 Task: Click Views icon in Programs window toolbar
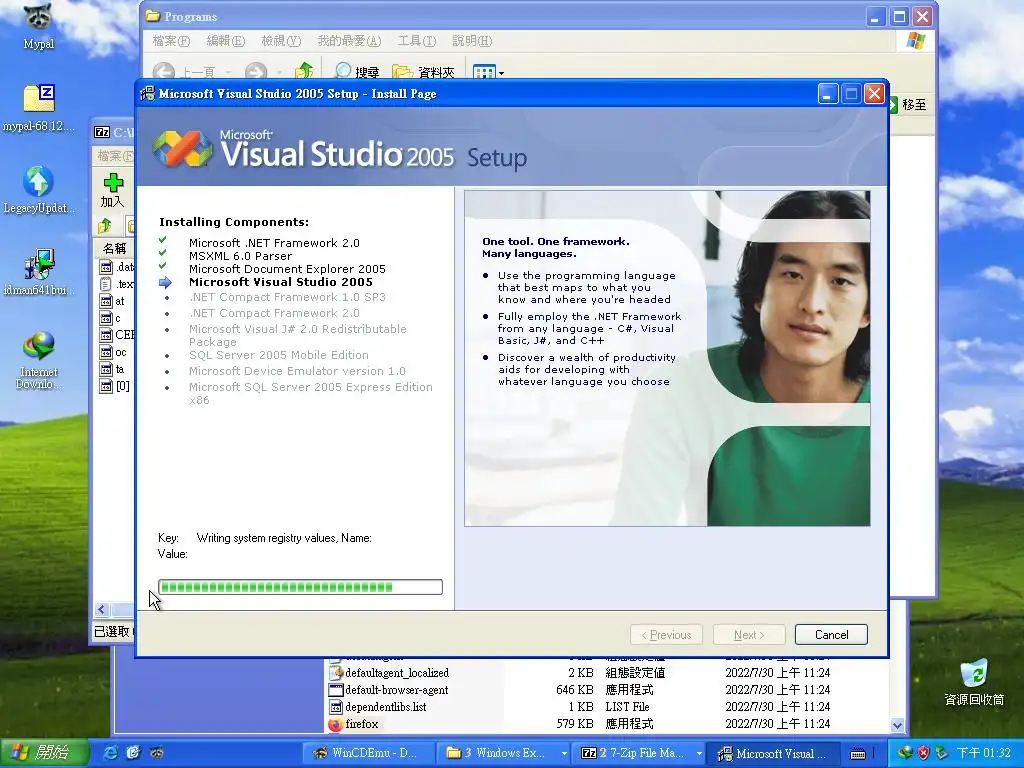click(484, 72)
